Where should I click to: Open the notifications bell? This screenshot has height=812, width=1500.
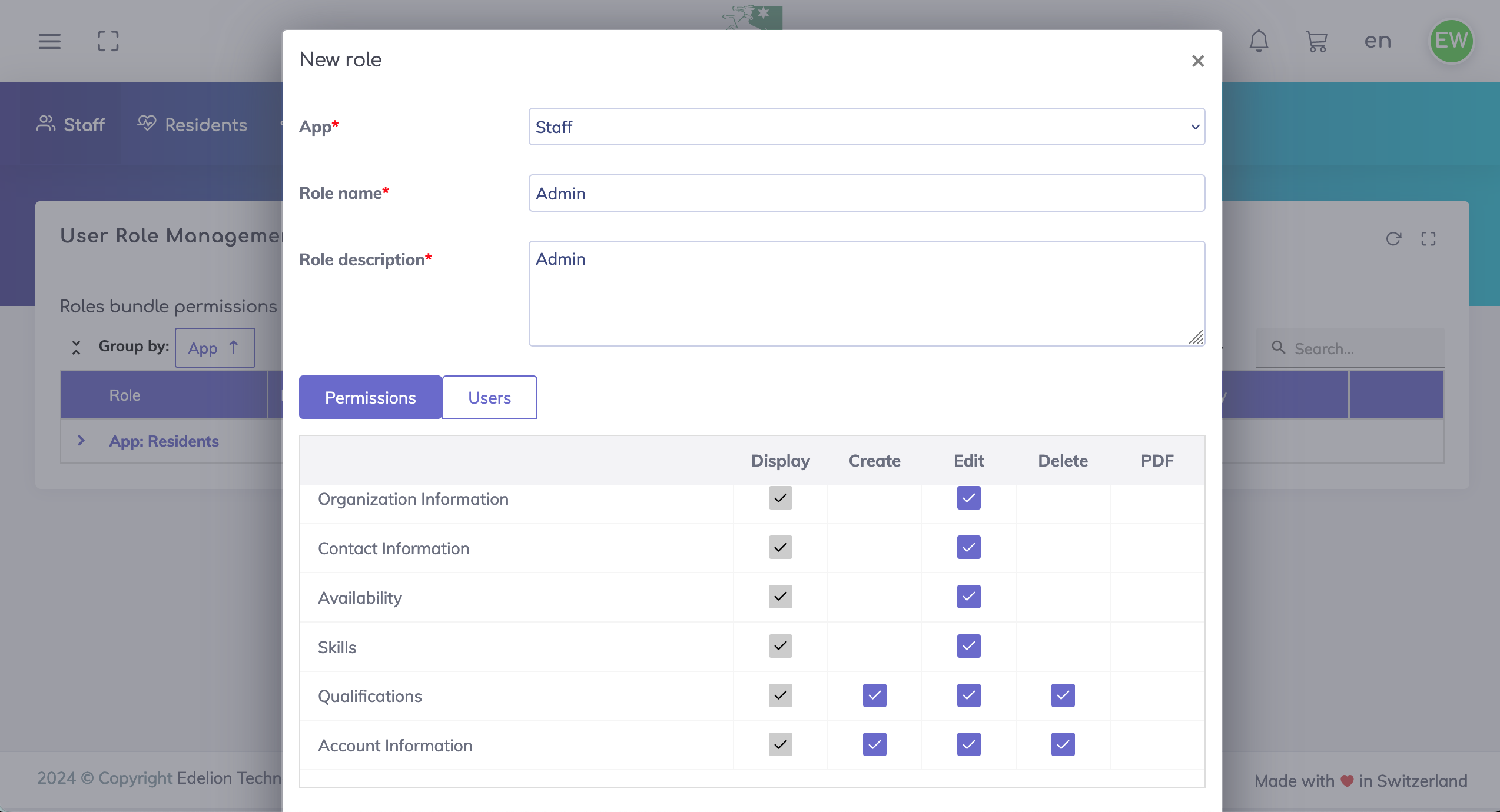pyautogui.click(x=1259, y=41)
